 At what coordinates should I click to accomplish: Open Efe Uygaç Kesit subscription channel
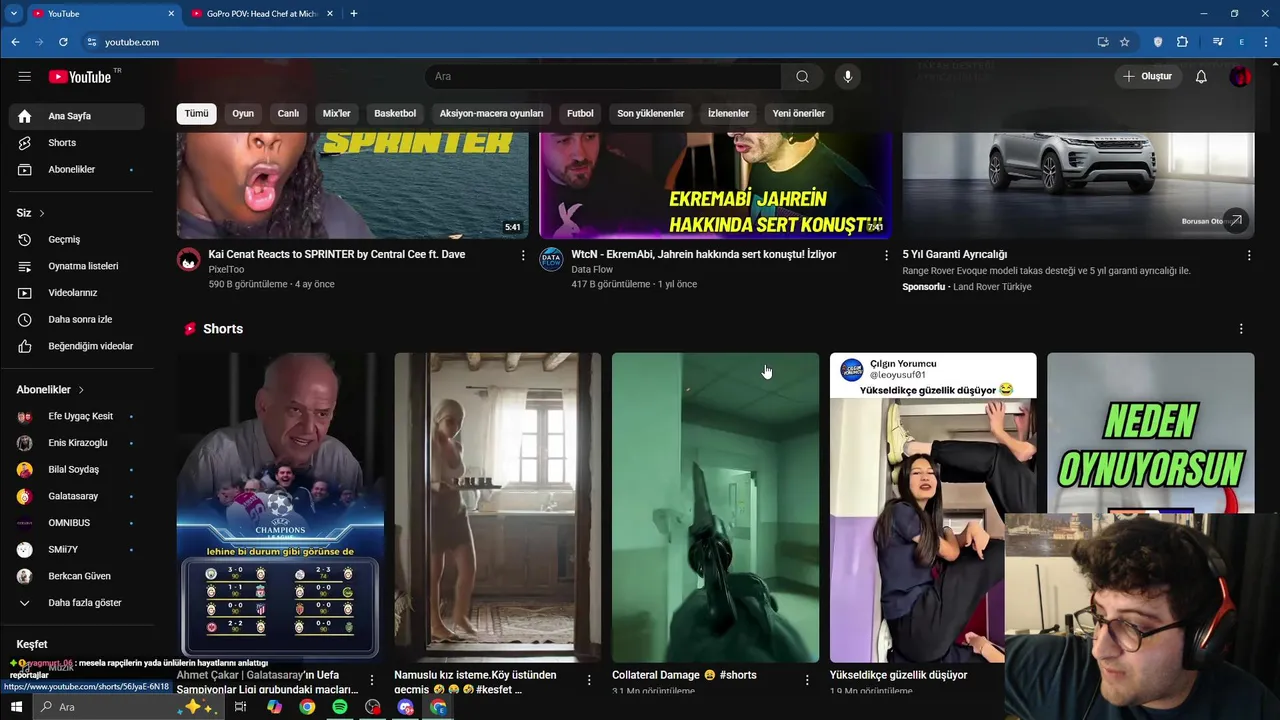76,416
